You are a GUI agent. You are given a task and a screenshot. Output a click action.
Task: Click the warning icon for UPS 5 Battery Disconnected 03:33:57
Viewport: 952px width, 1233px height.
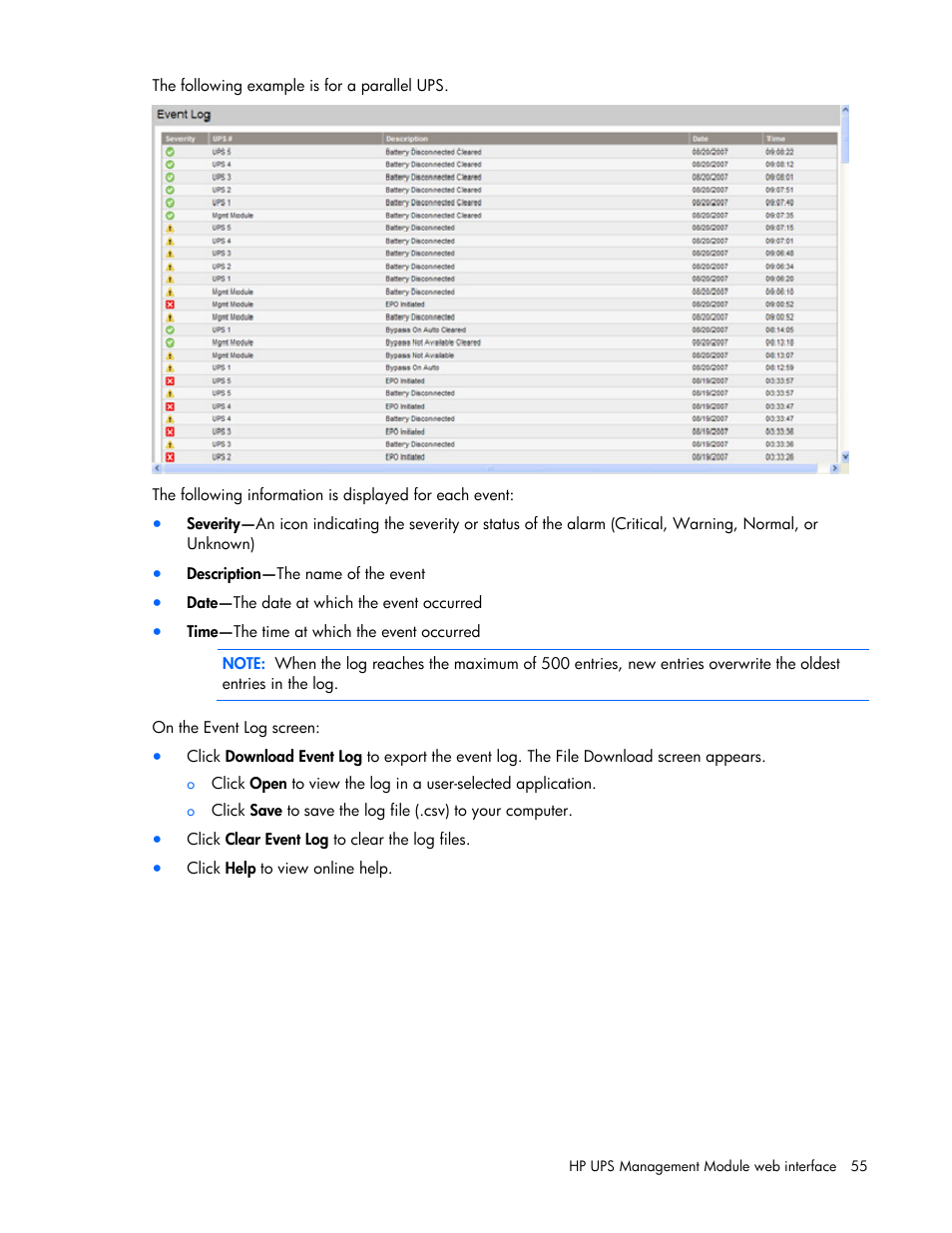pyautogui.click(x=170, y=393)
